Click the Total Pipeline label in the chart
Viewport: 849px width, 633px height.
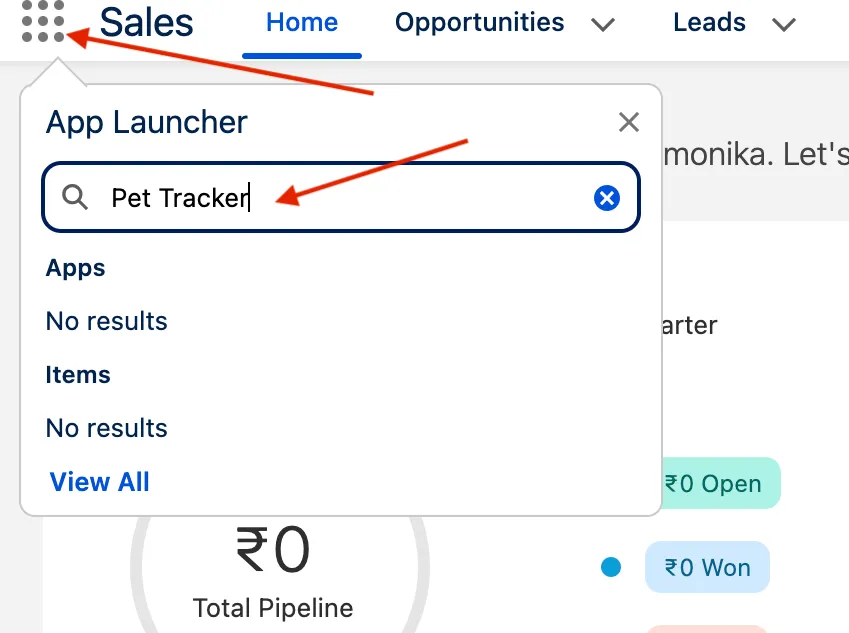[272, 607]
